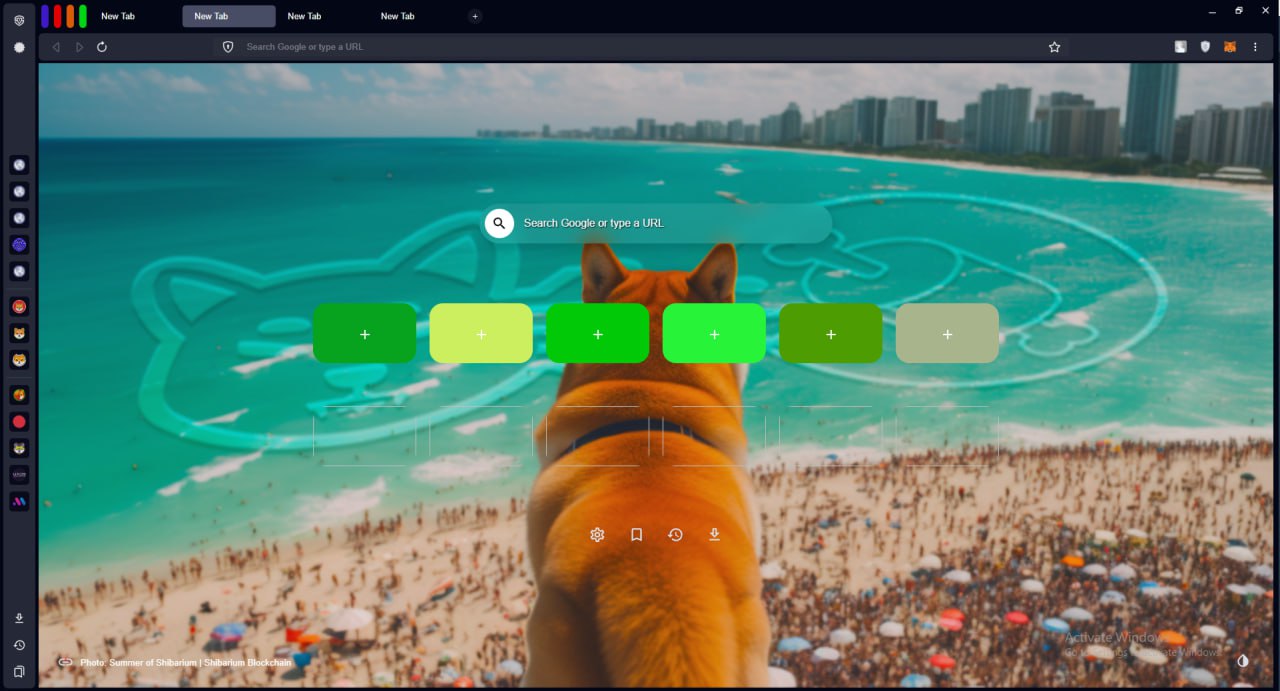Click the MetaMask fox extension icon
1280x691 pixels.
point(1230,47)
